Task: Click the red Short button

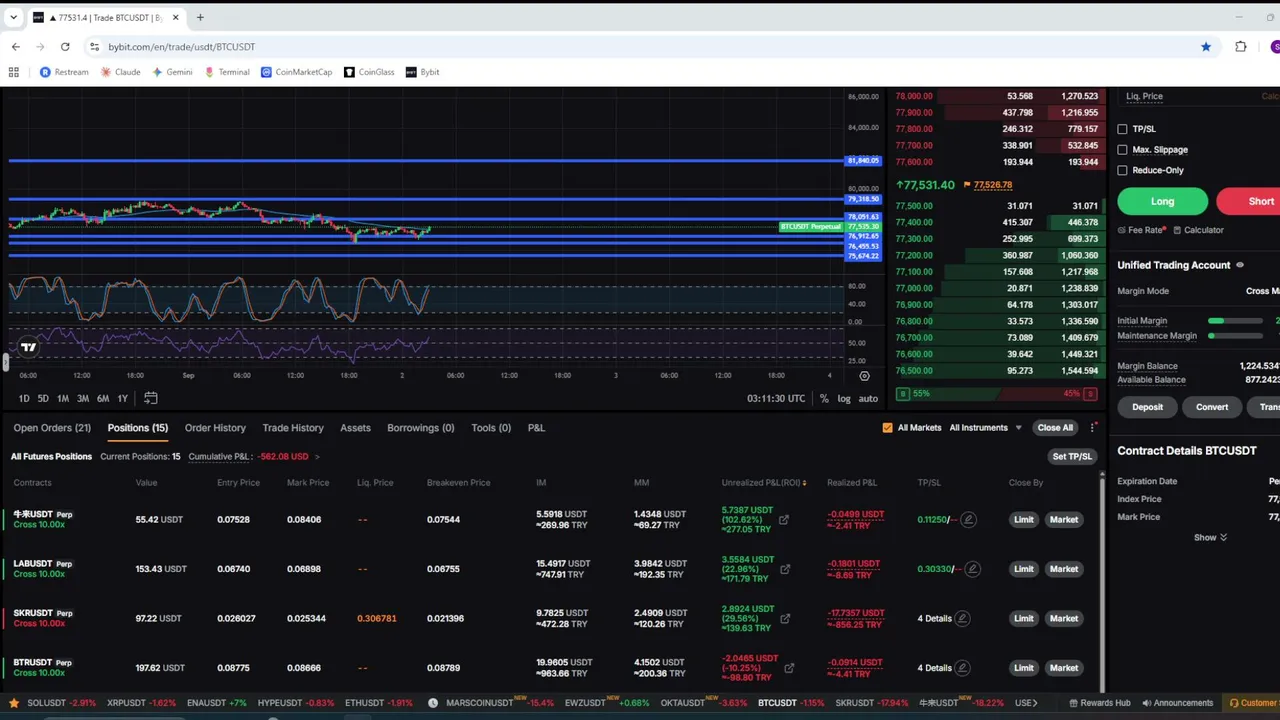Action: [1250, 201]
